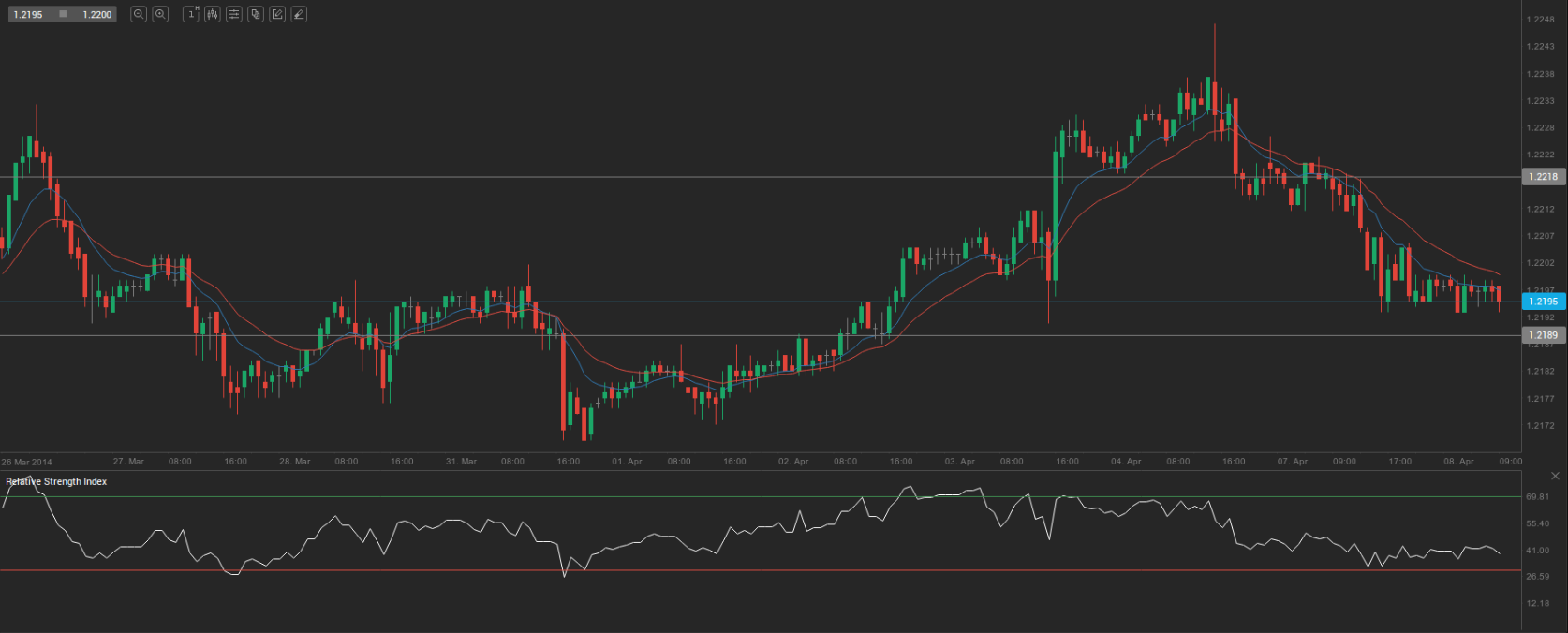Click the edit chart pencil-in-box icon
Screen dimensions: 1568x633
point(277,14)
